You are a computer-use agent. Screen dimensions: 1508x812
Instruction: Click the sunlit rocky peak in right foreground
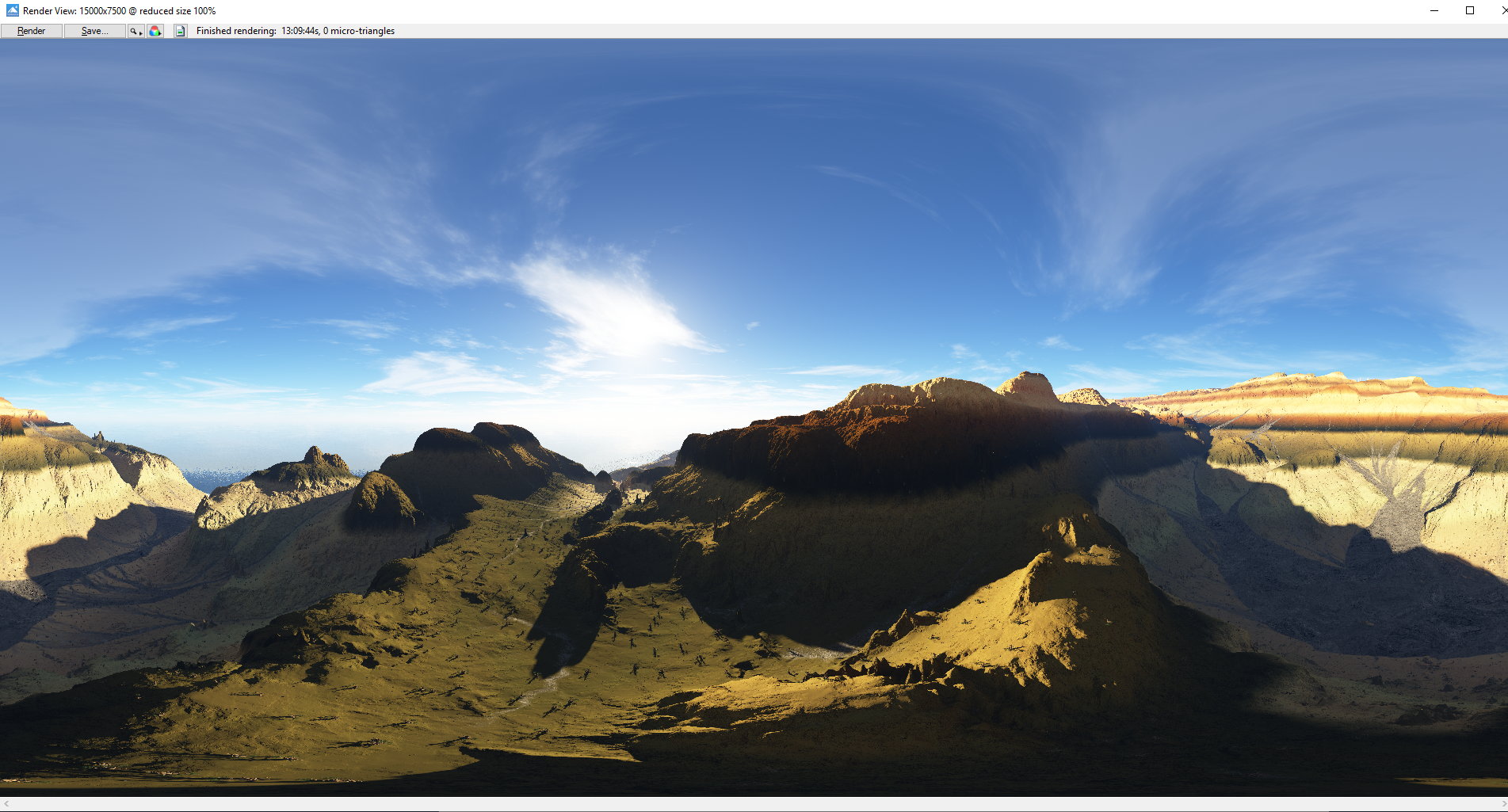tap(1054, 602)
